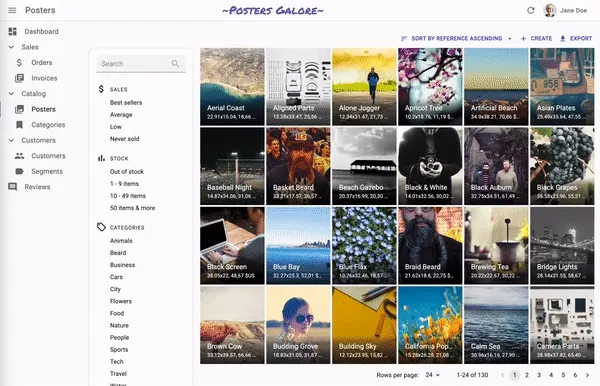Image resolution: width=600 pixels, height=386 pixels.
Task: Select Posters in the sidebar
Action: pyautogui.click(x=43, y=109)
